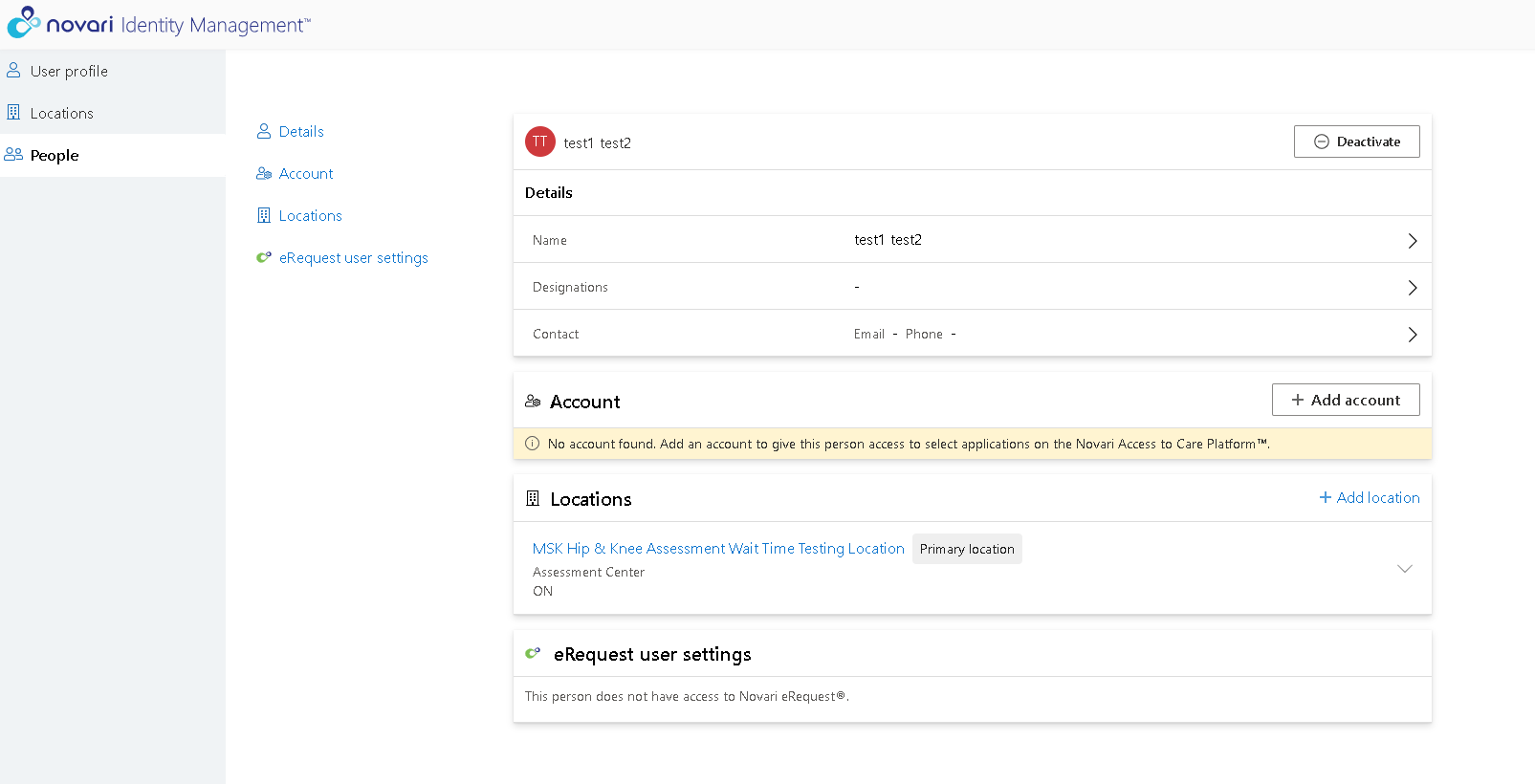Open MSK Hip & Knee Assessment location link
Viewport: 1535px width, 784px height.
click(718, 549)
